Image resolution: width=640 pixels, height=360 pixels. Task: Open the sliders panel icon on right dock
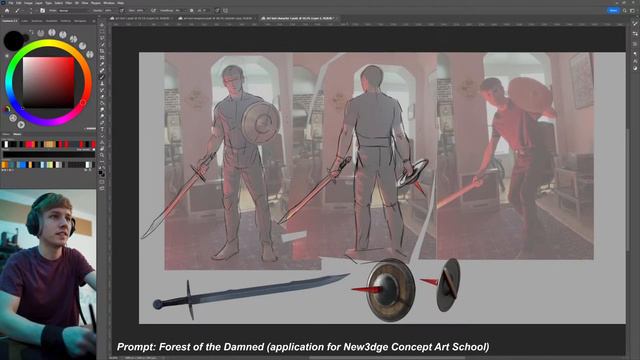click(635, 34)
